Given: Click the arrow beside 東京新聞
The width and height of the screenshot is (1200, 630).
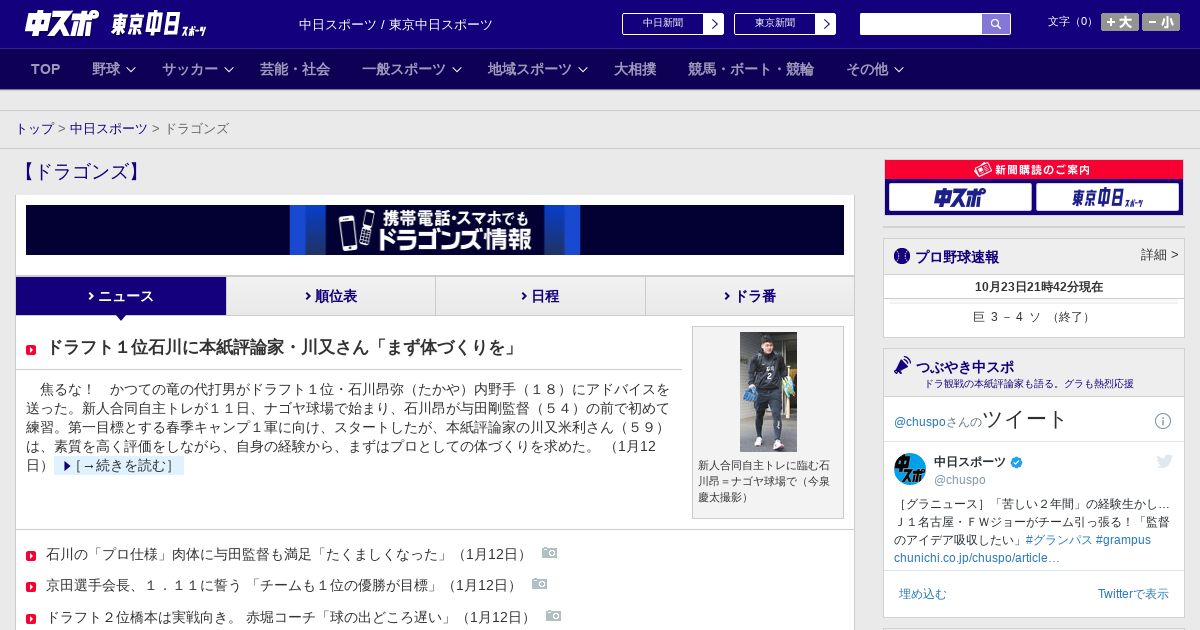Looking at the screenshot, I should click(825, 24).
